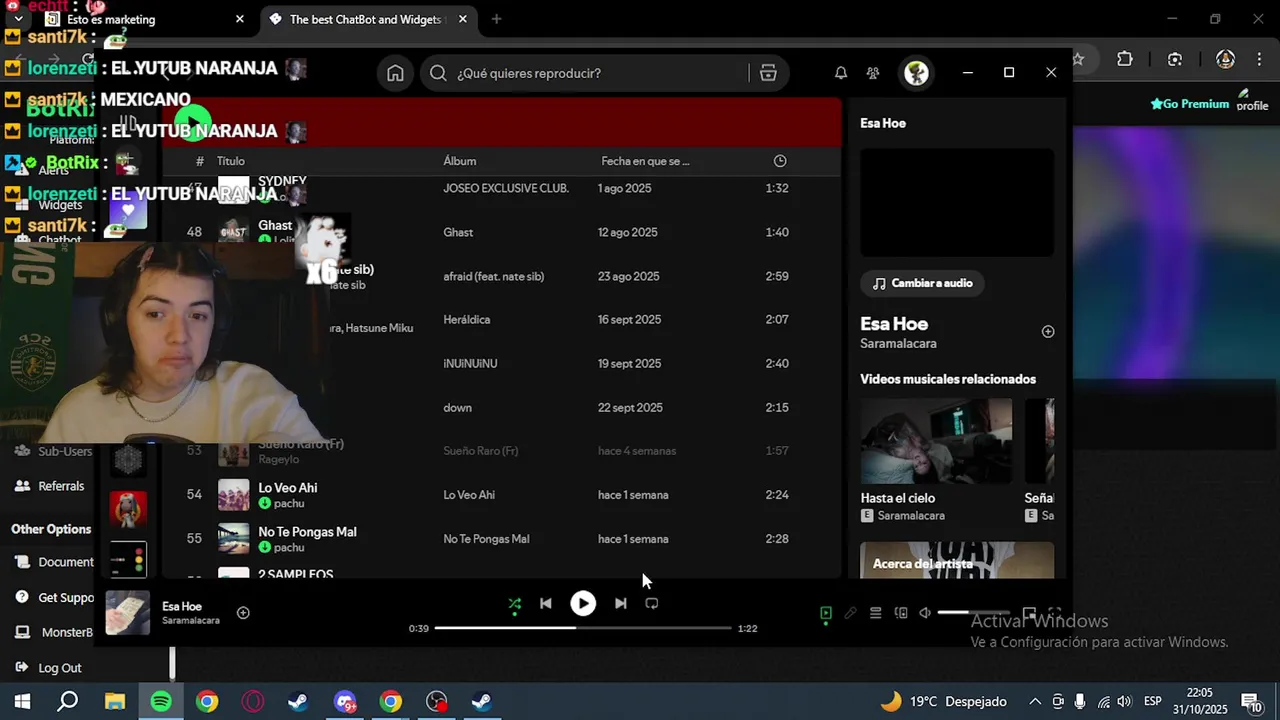Toggle repeat mode in player
Viewport: 1280px width, 720px height.
point(652,603)
